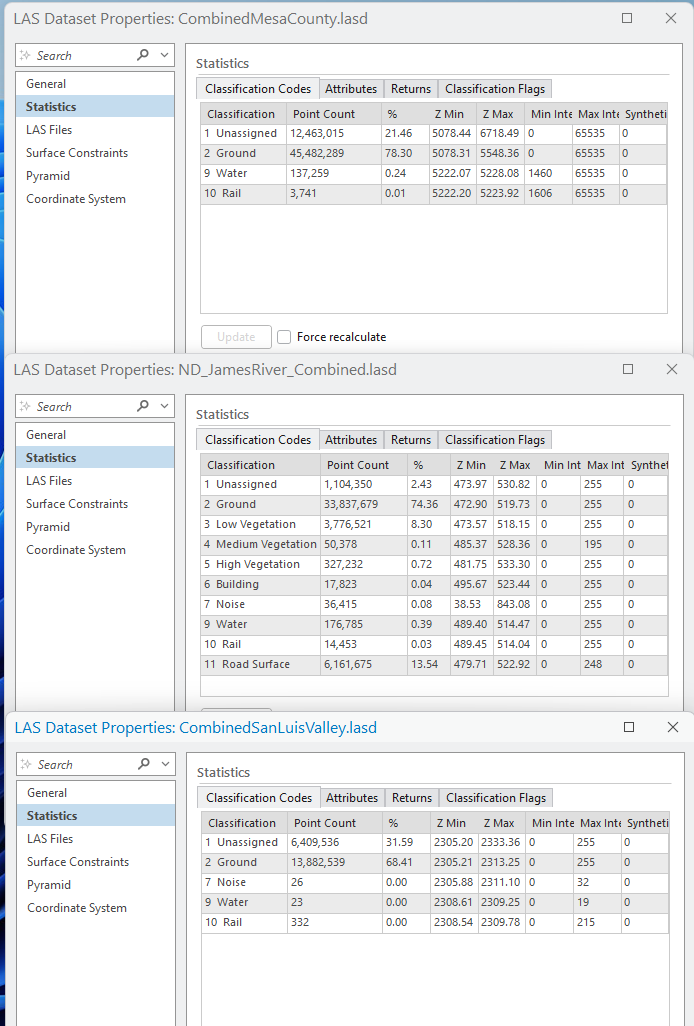Select Pyramid in CombinedSanLuisValley sidebar
694x1026 pixels.
(x=49, y=885)
